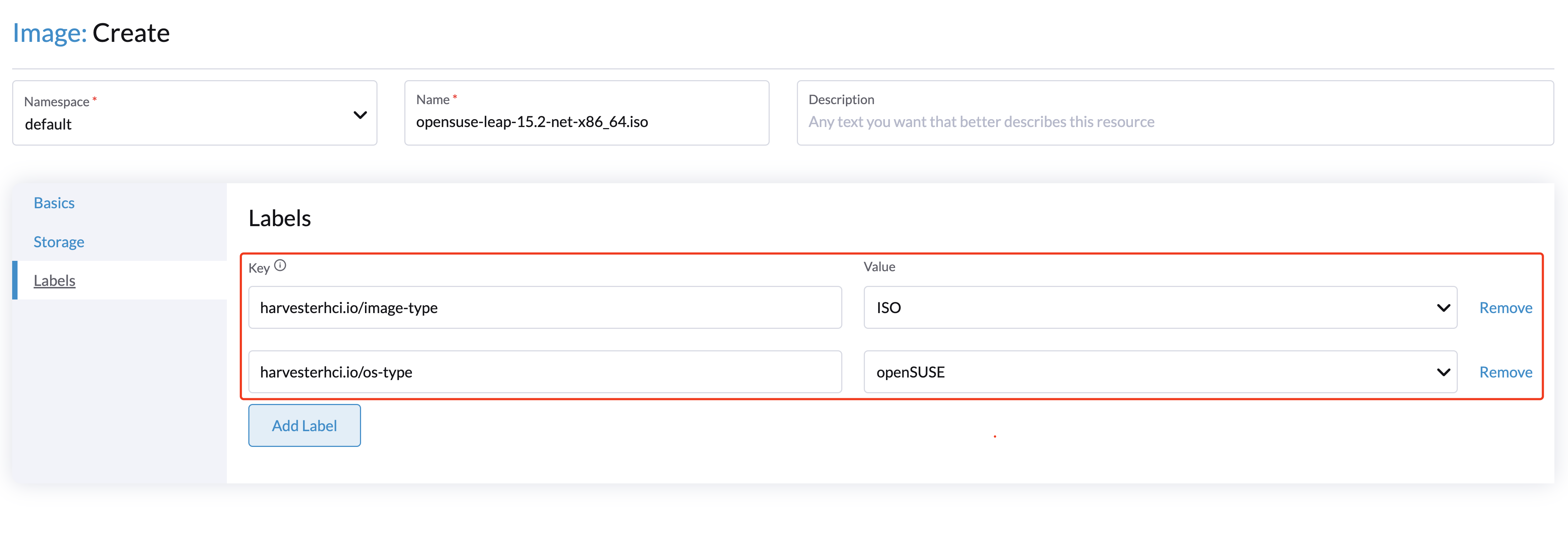
Task: Edit the harvesterhci.io/image-type key field
Action: [x=545, y=308]
